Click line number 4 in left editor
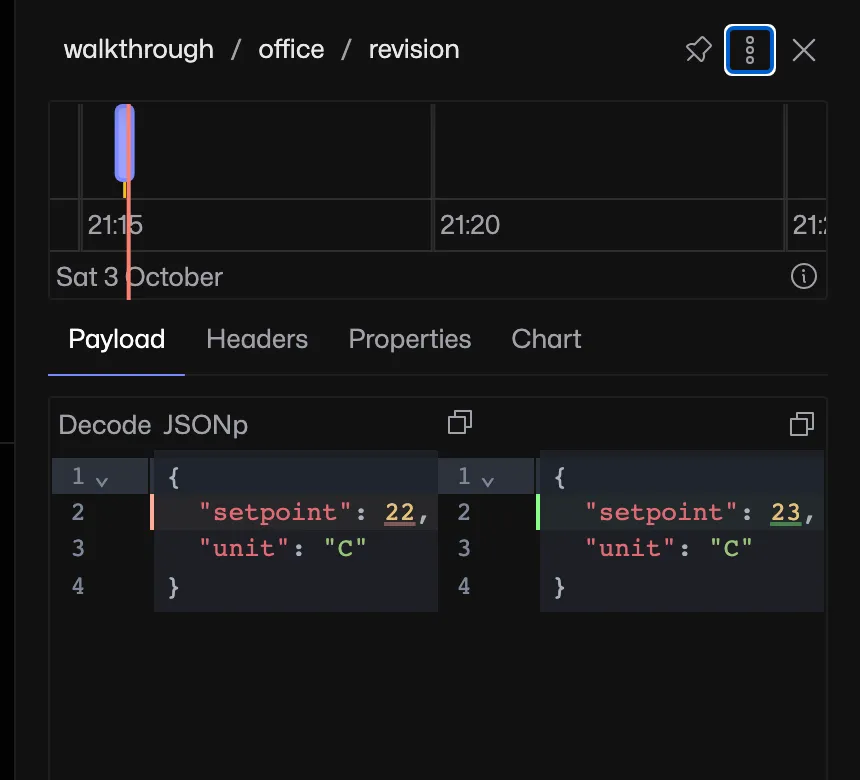 coord(78,586)
